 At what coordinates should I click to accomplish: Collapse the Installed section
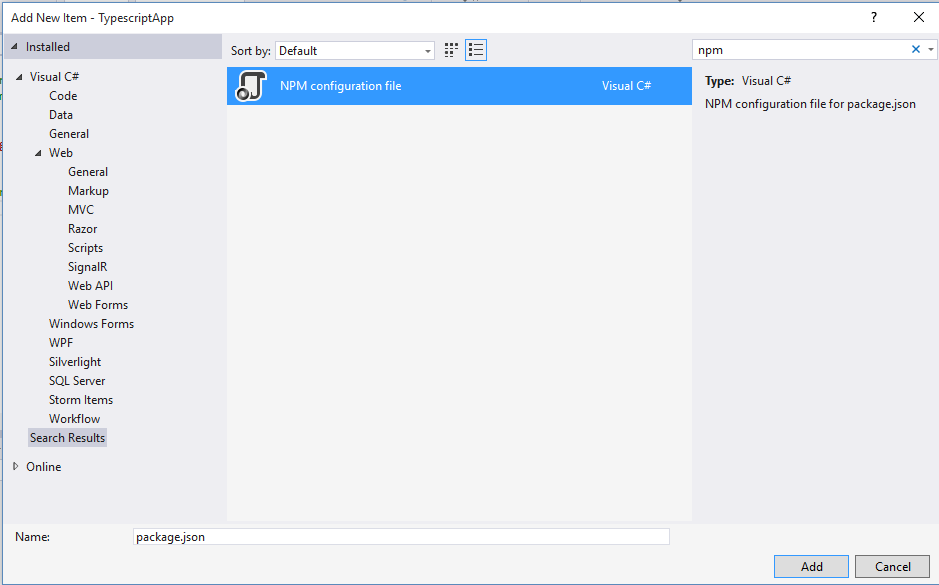click(14, 47)
